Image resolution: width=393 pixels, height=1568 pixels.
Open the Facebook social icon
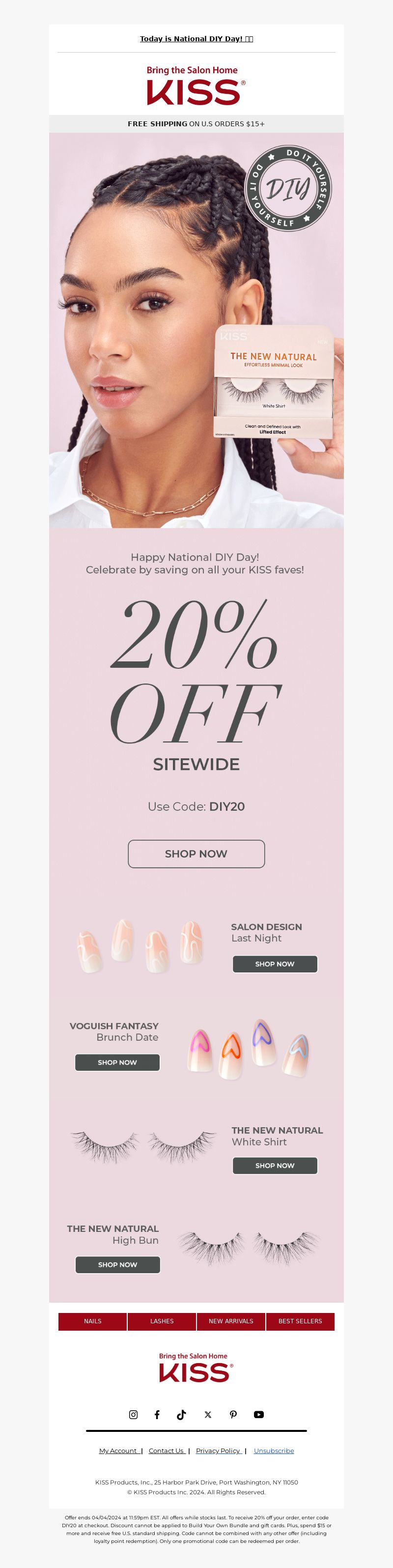[x=157, y=1415]
